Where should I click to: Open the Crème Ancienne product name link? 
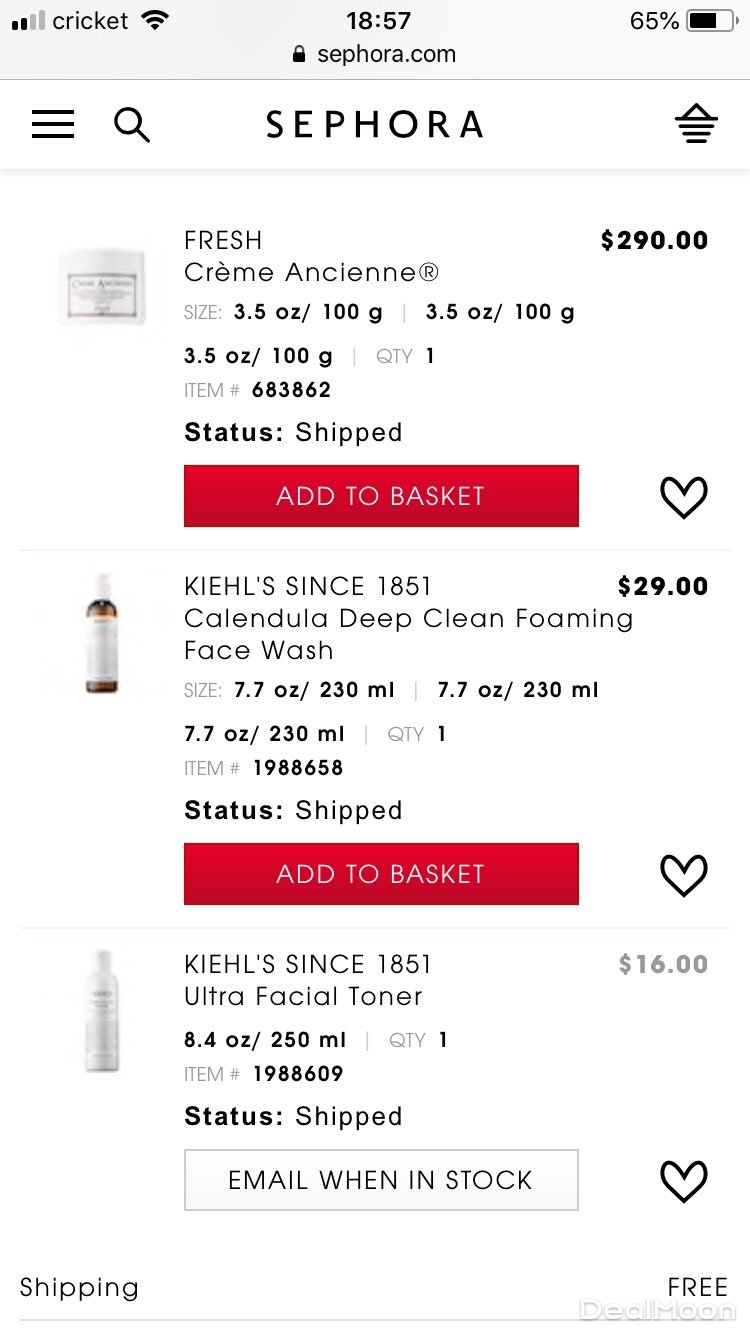click(x=311, y=272)
